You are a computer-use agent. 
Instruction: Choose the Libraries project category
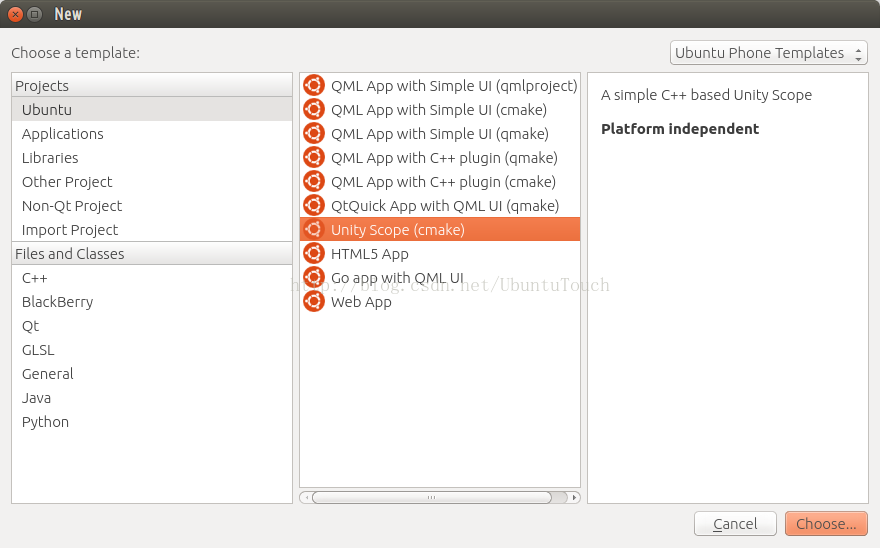152,158
